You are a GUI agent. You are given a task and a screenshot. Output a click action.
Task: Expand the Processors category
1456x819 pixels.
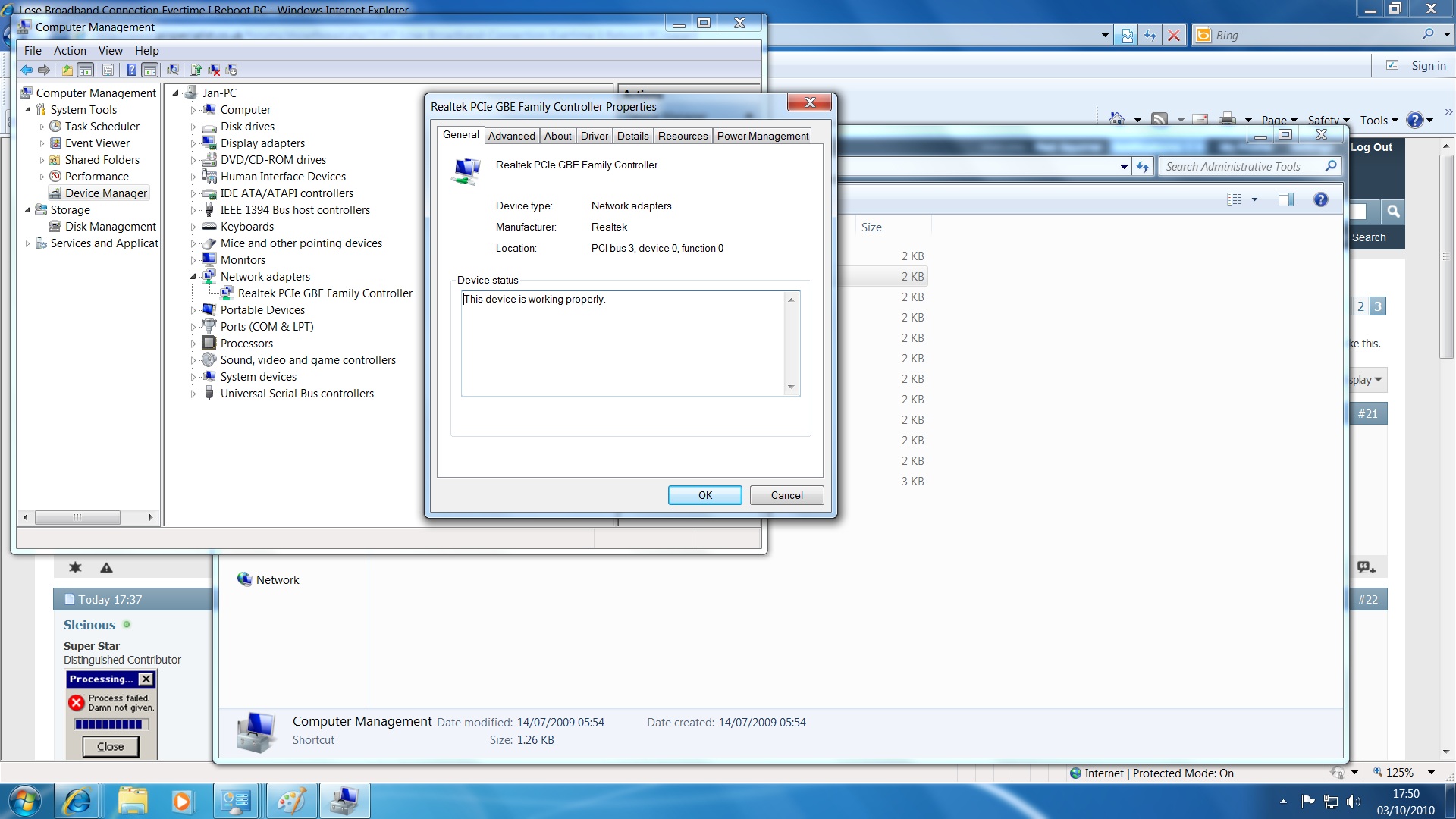(x=193, y=344)
